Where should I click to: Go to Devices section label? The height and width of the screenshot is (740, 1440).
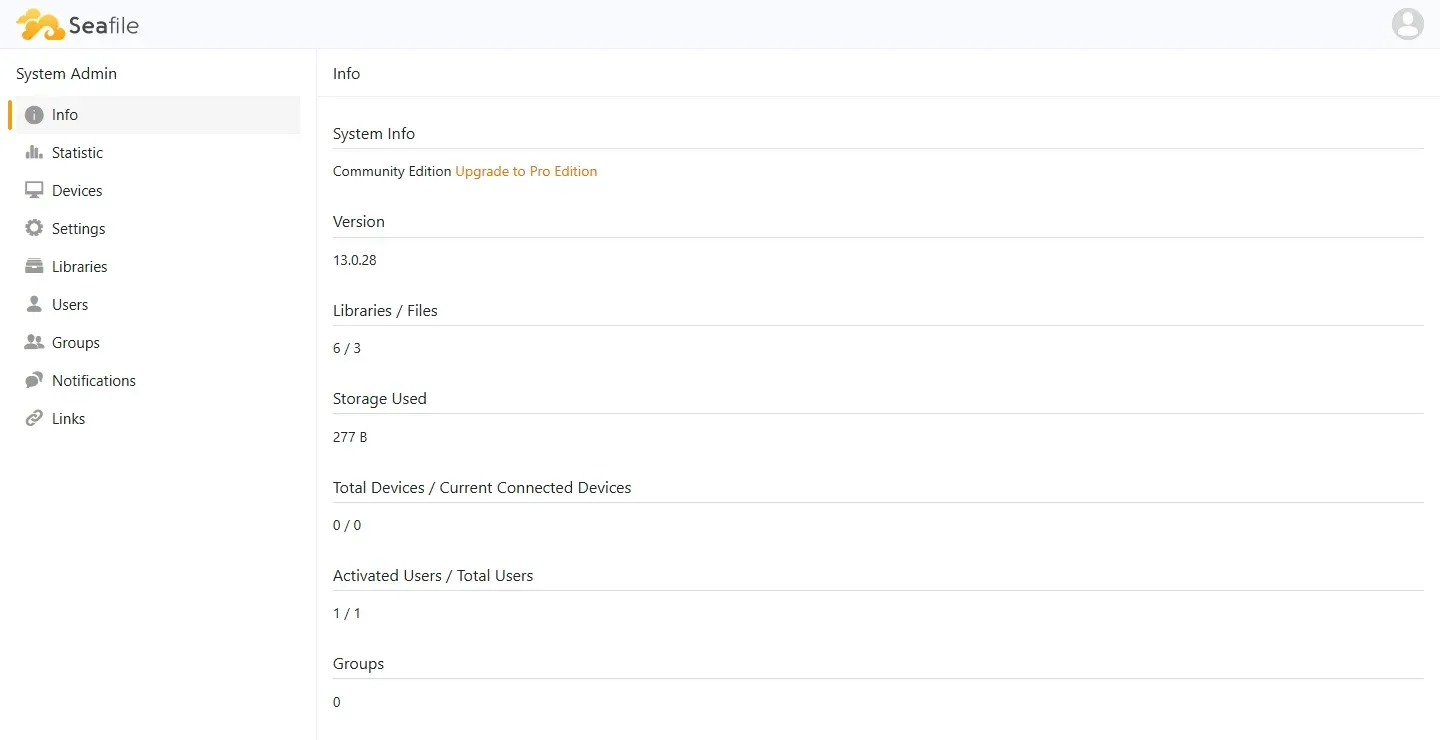77,191
